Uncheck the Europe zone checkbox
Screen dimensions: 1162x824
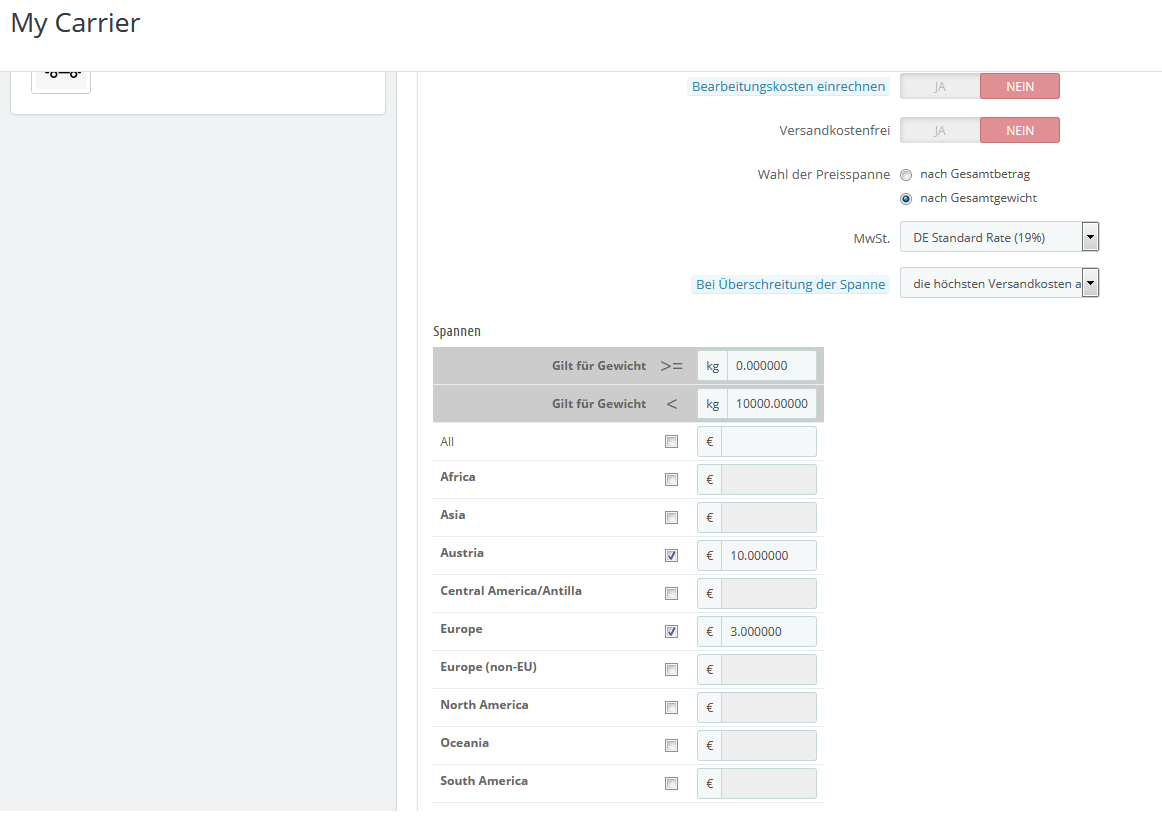point(671,631)
